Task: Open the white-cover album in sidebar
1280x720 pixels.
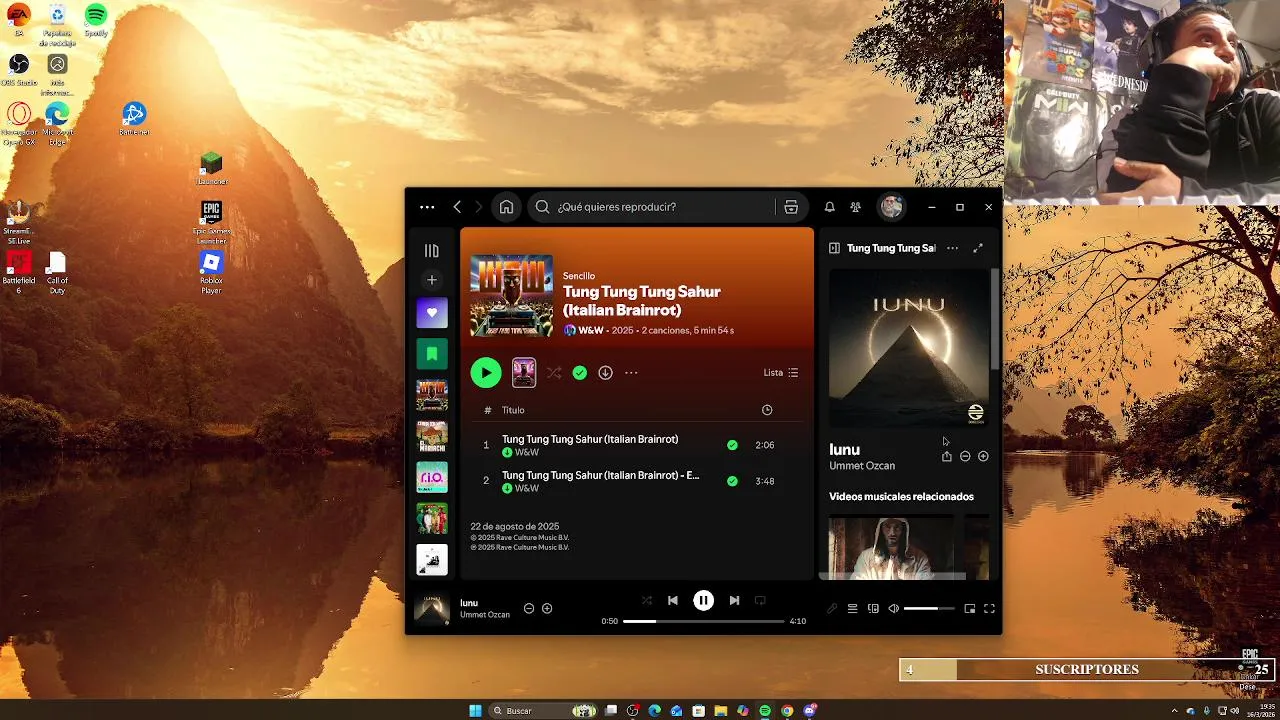Action: coord(432,559)
